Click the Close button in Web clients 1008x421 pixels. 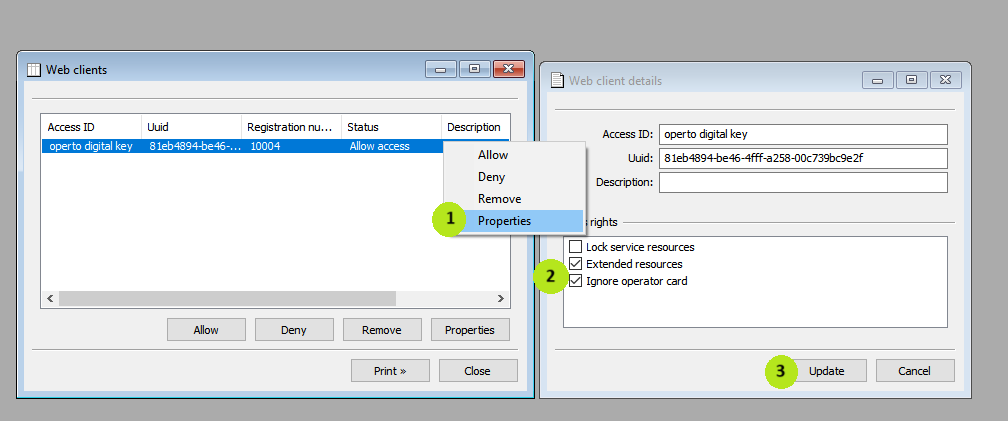[x=477, y=371]
